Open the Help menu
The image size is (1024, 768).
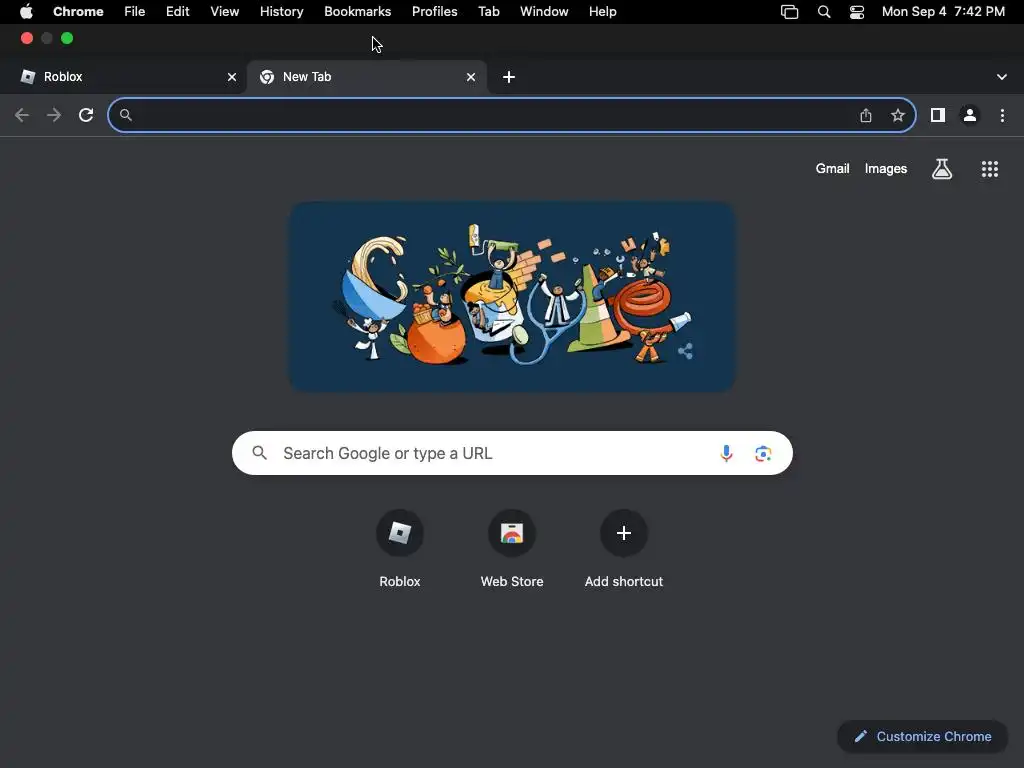tap(602, 12)
